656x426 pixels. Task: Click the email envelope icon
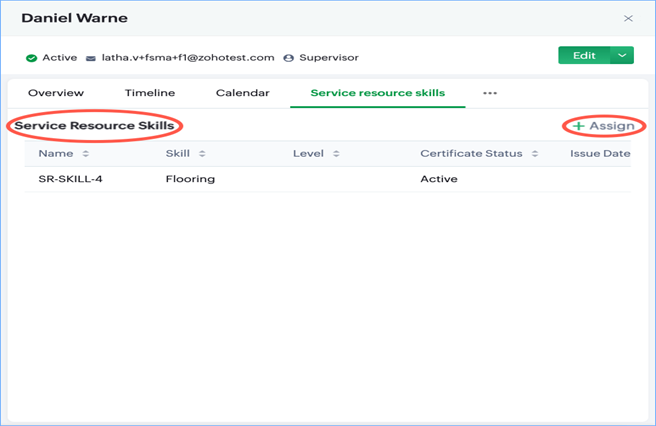[91, 58]
